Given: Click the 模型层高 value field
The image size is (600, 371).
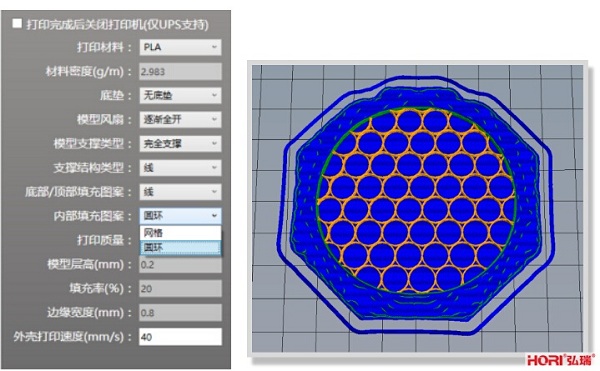Looking at the screenshot, I should pos(180,265).
